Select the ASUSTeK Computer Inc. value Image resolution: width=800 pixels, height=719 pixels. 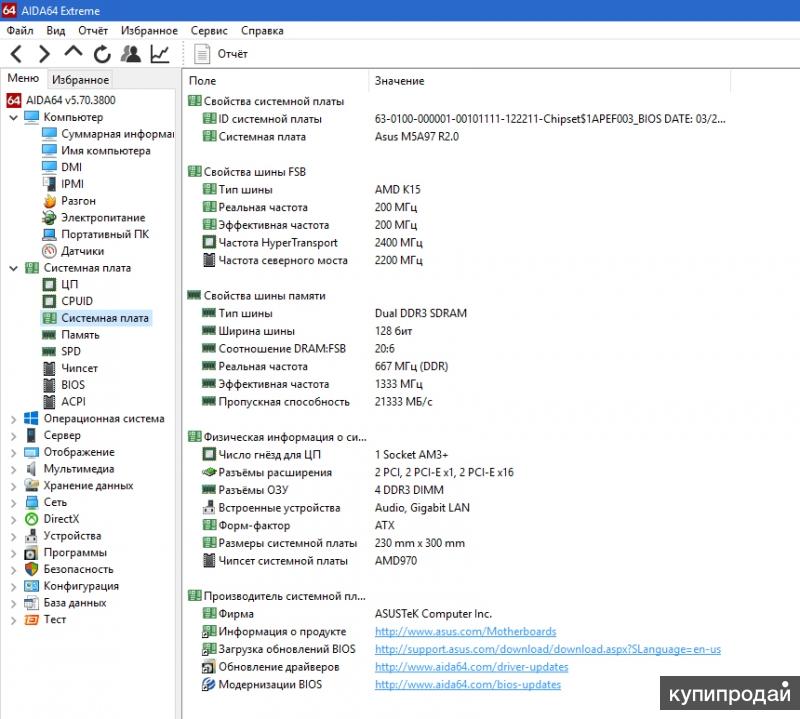[x=433, y=614]
